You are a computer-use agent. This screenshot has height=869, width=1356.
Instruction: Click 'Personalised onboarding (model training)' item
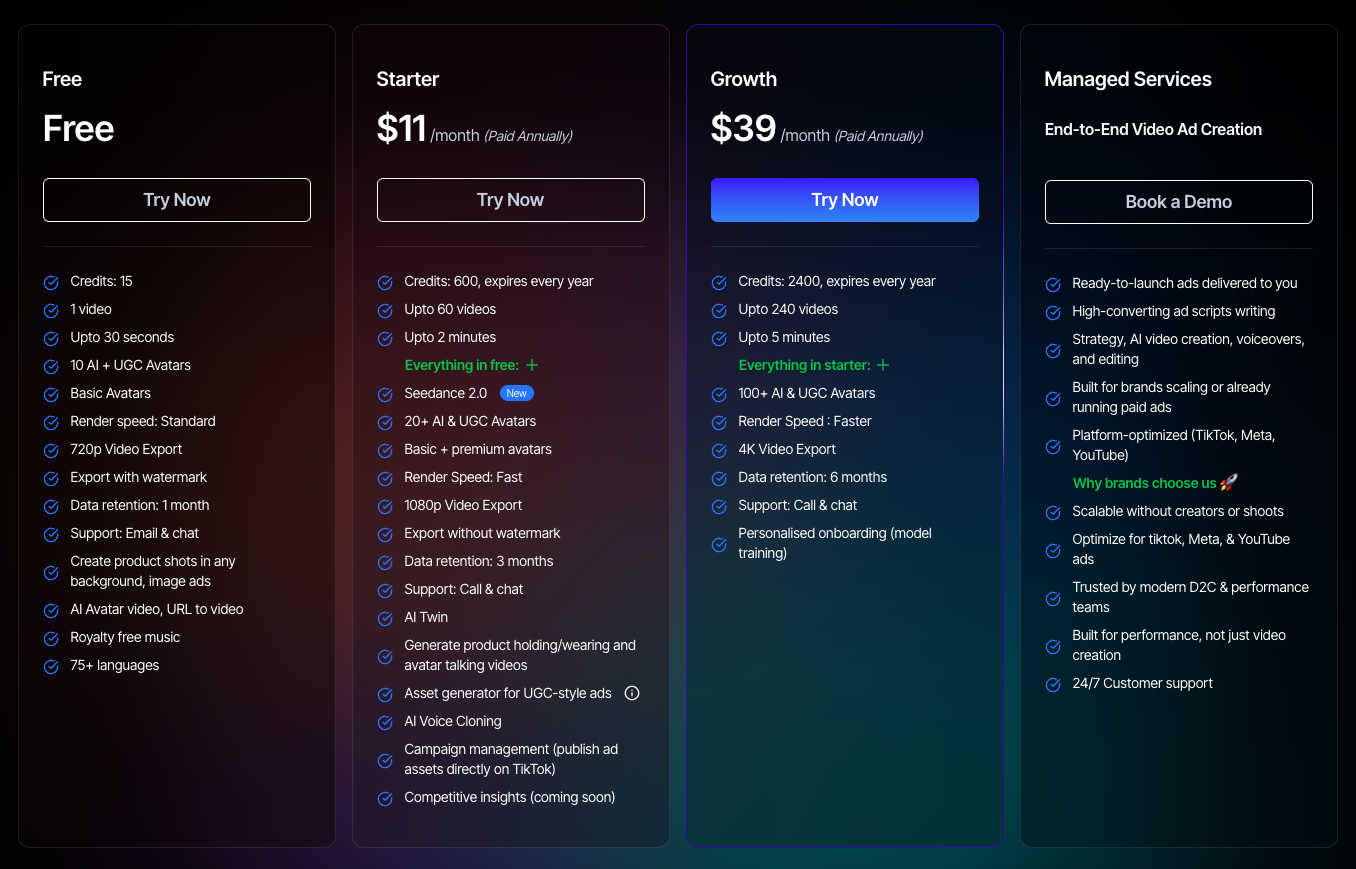click(834, 543)
